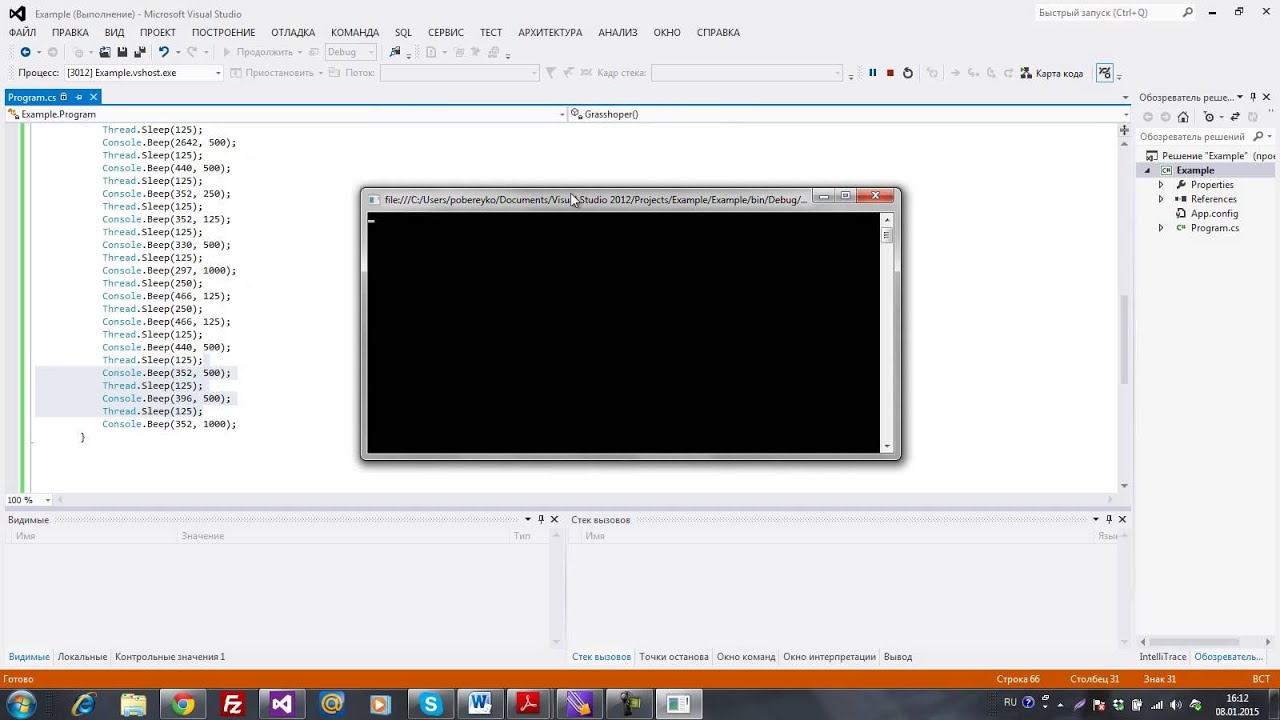Switch to Контрольные значения 1 tab
The width and height of the screenshot is (1280, 720).
click(170, 657)
